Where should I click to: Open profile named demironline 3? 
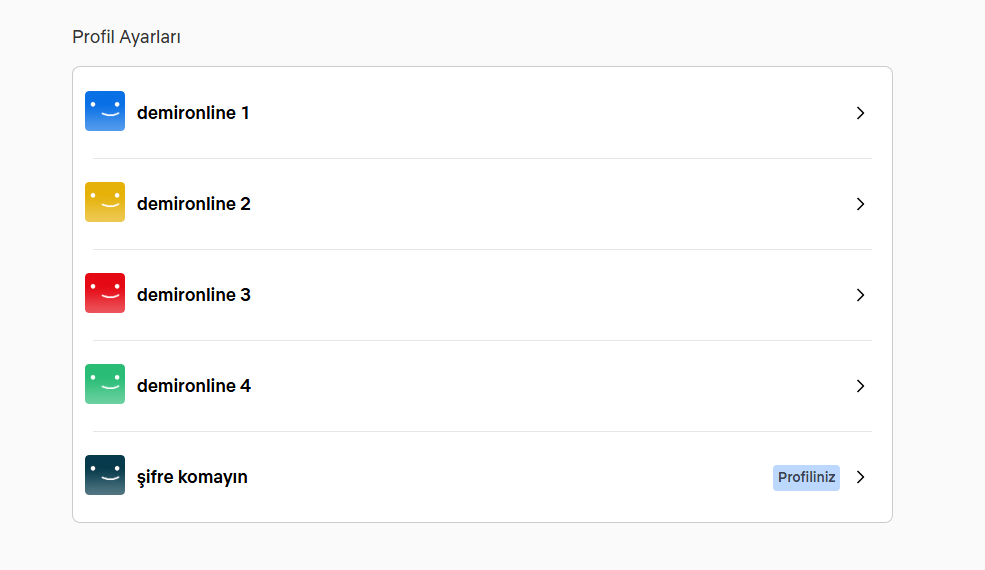(193, 295)
